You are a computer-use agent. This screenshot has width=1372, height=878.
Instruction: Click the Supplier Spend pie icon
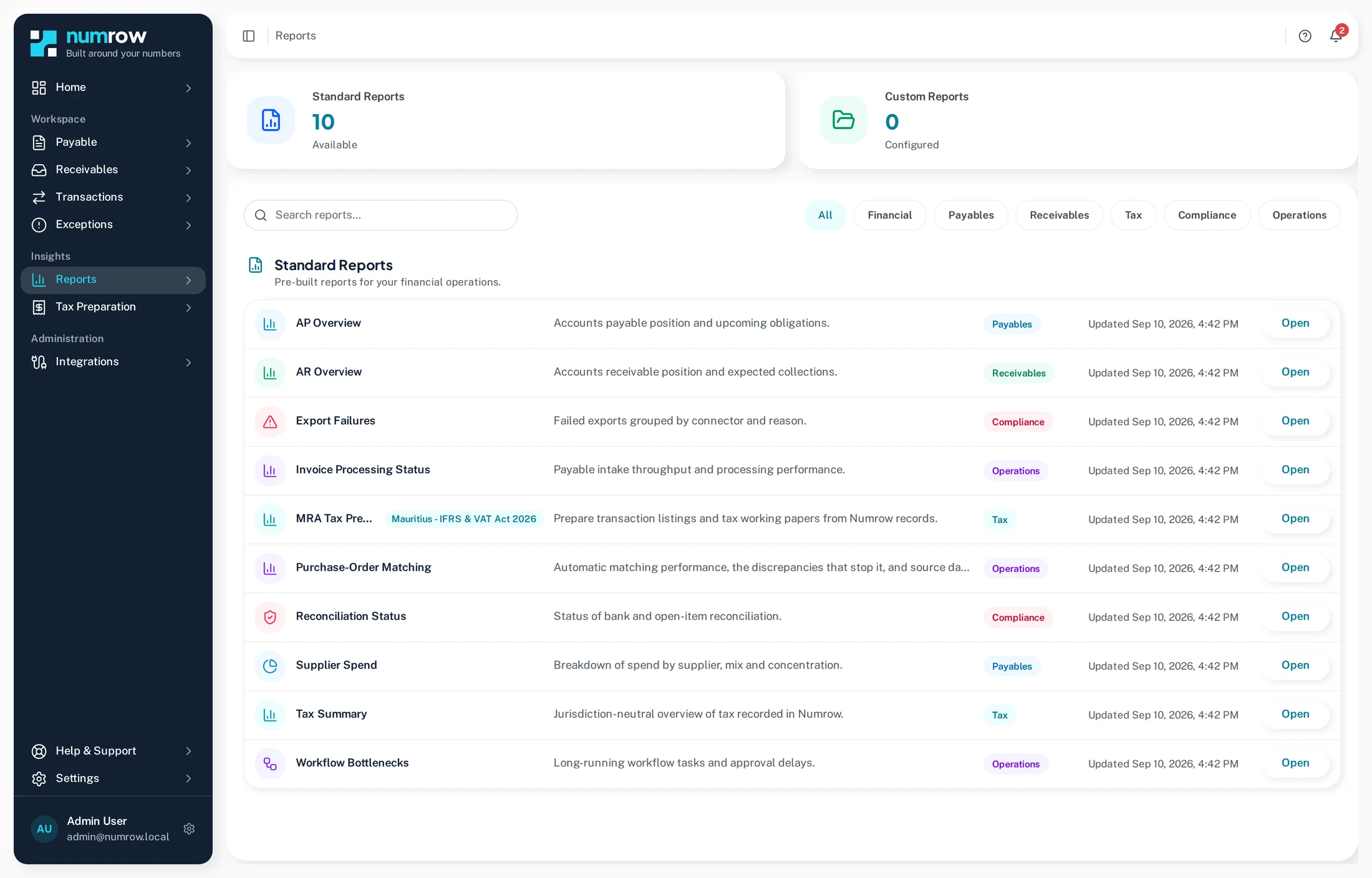tap(270, 666)
